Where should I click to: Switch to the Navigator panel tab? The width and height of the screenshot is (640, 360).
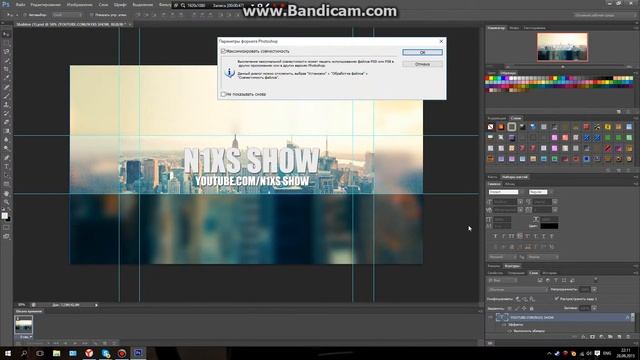[496, 28]
